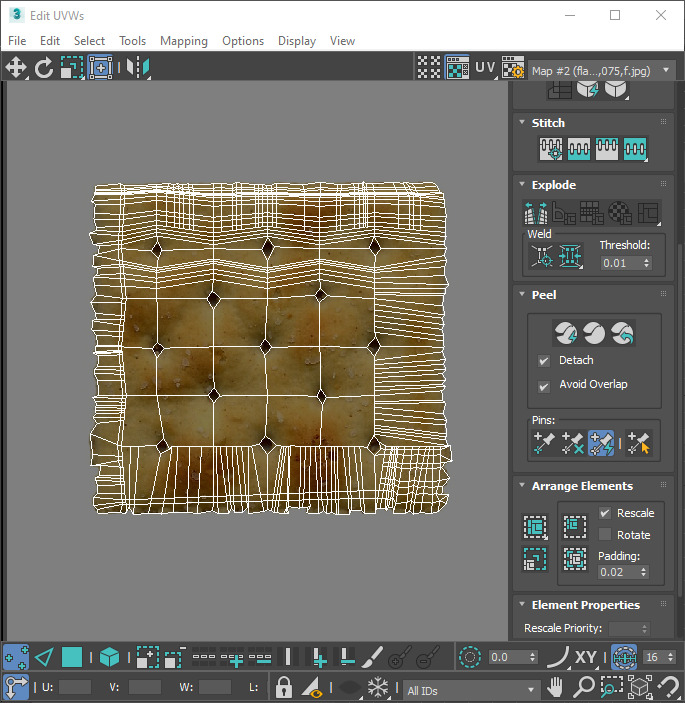Click Unpin Selected icon
The width and height of the screenshot is (685, 703).
(572, 443)
